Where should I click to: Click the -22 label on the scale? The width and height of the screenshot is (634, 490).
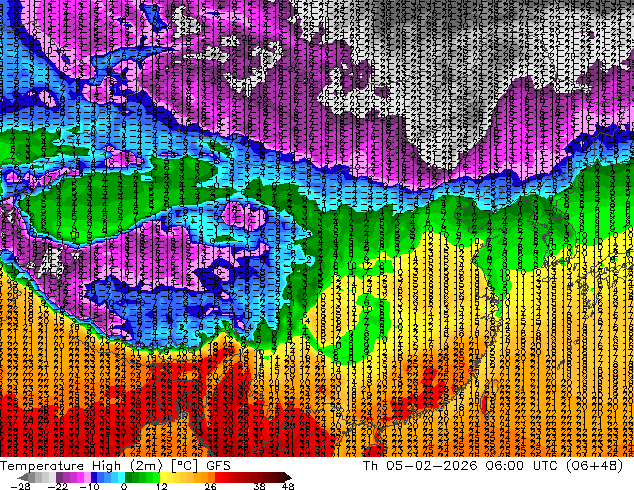pos(57,486)
